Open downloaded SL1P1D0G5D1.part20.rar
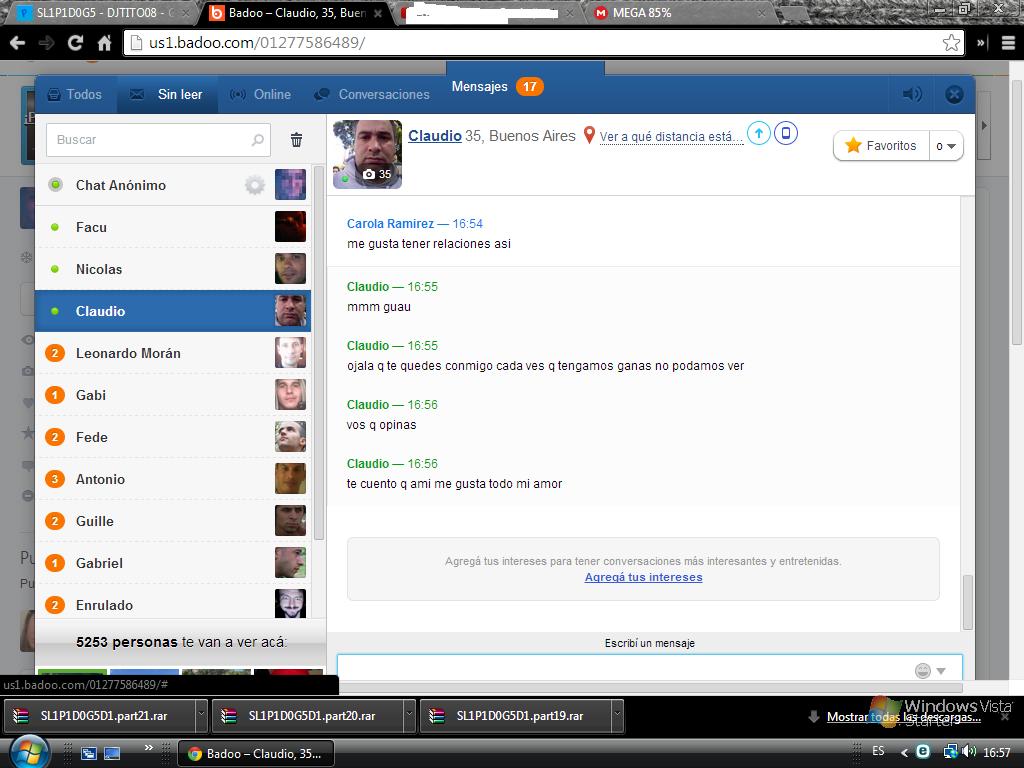This screenshot has width=1024, height=768. point(309,716)
